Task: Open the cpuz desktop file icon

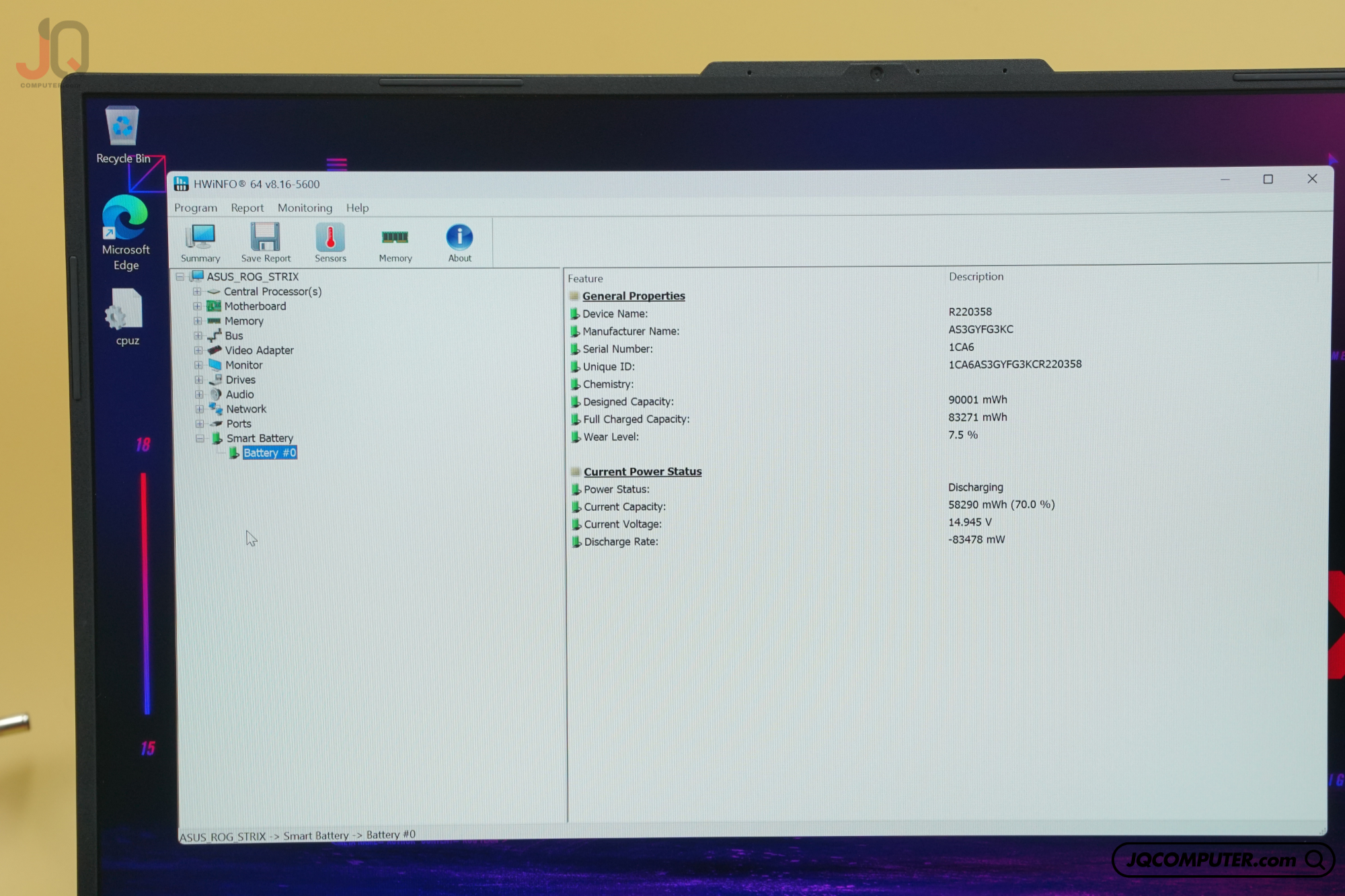Action: click(126, 317)
